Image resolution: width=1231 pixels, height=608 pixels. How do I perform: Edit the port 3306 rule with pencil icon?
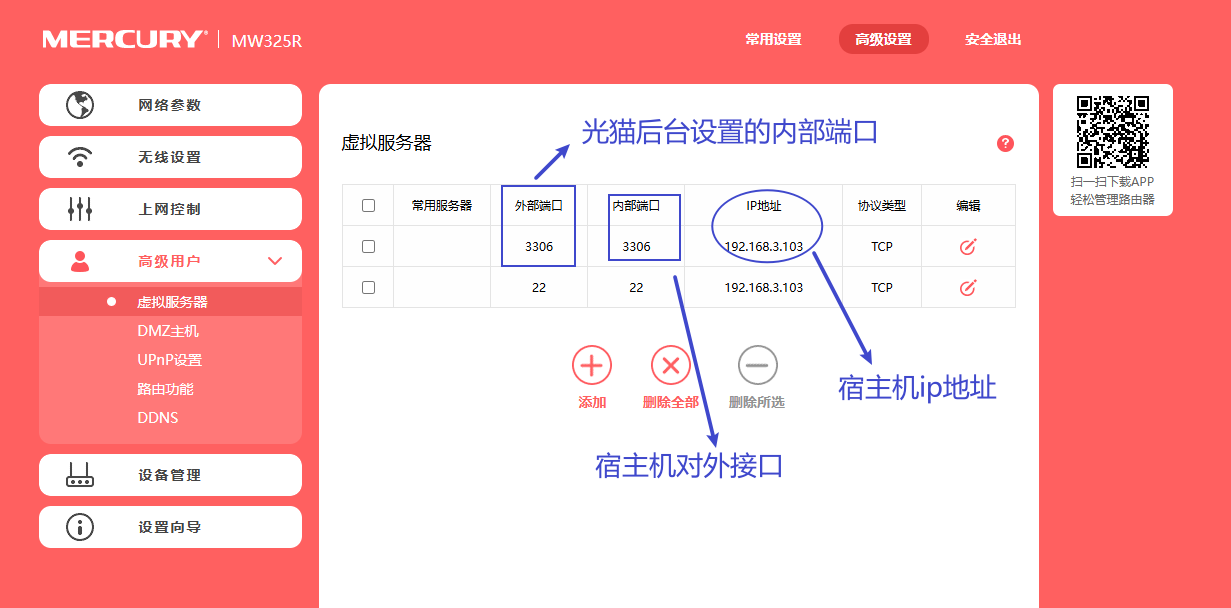tap(967, 247)
